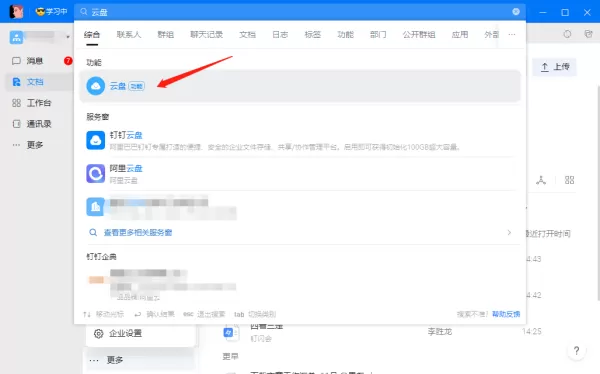Click the box icon beside the clock

(x=589, y=34)
